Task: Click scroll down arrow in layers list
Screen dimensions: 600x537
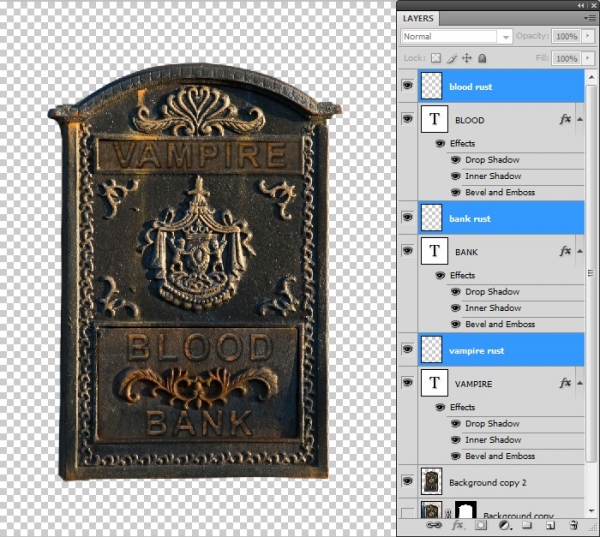Action: tap(591, 511)
